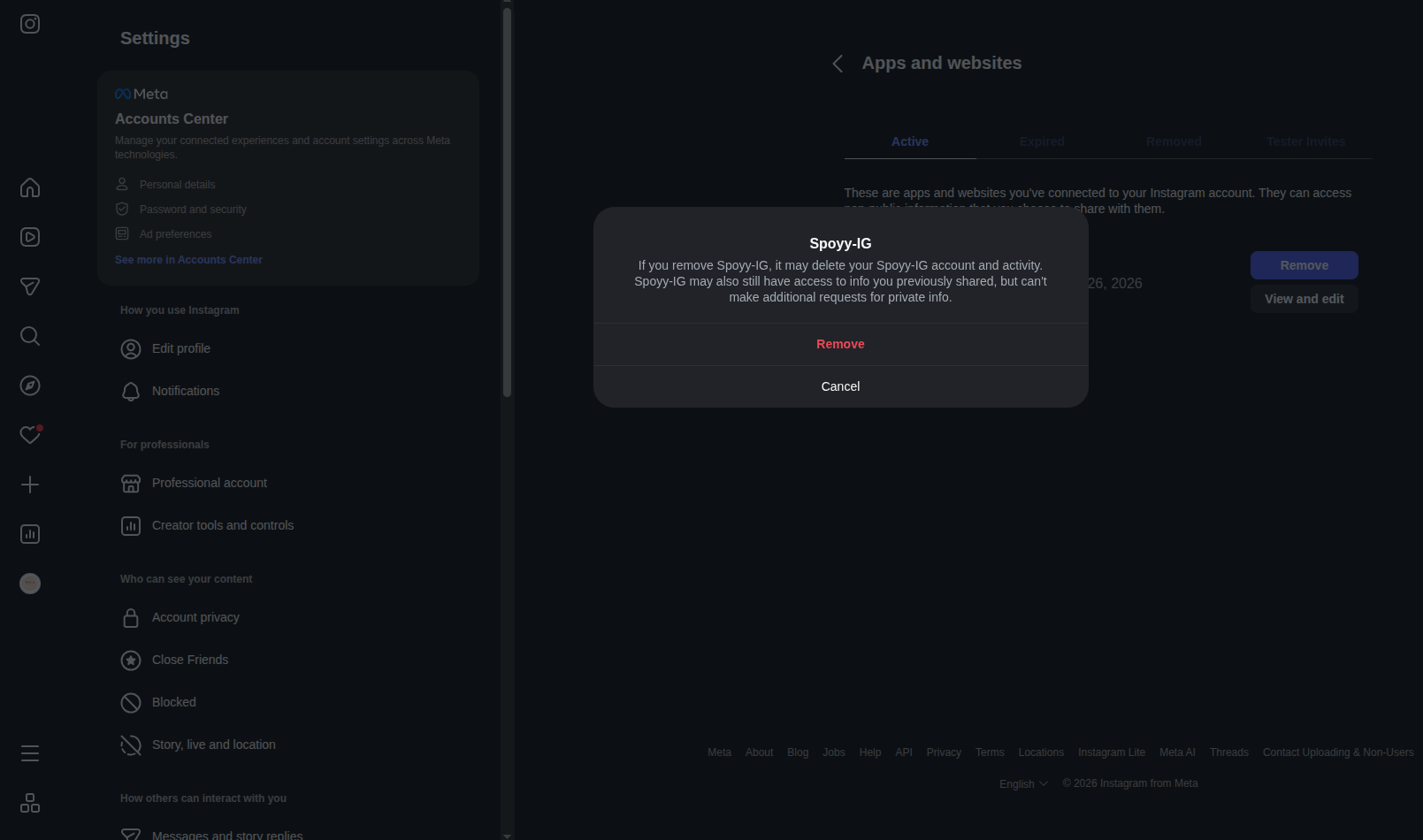Click the Creator tools chart icon
The width and height of the screenshot is (1423, 840).
click(131, 526)
